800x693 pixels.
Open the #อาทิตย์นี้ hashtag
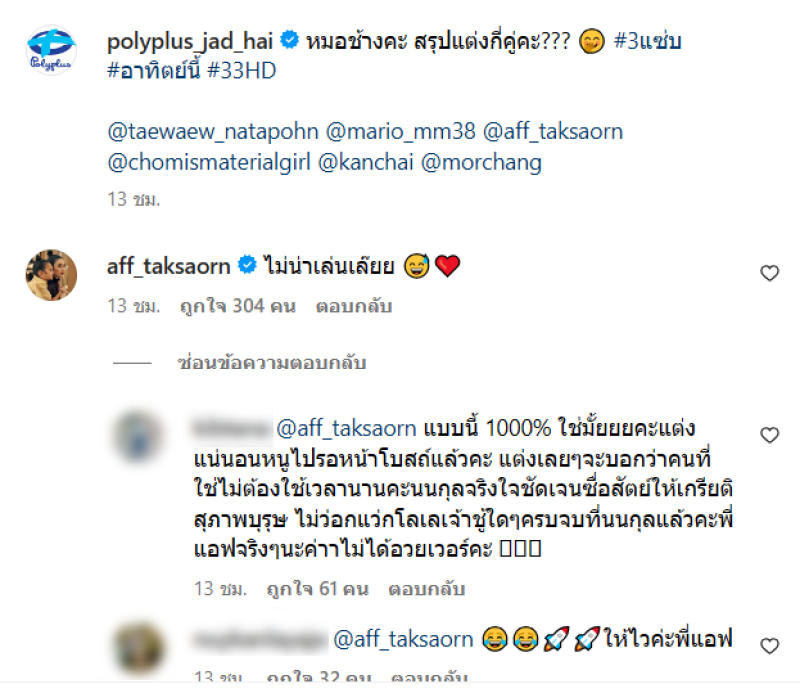point(154,71)
